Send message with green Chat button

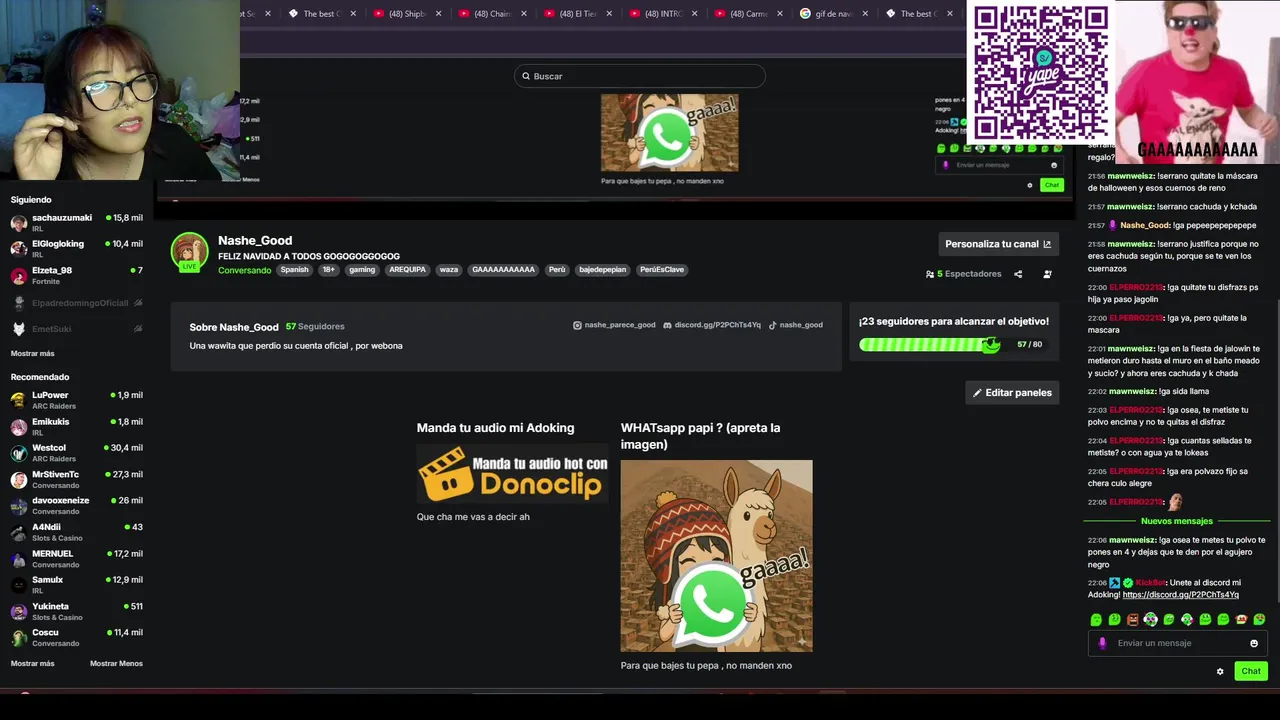pos(1251,671)
